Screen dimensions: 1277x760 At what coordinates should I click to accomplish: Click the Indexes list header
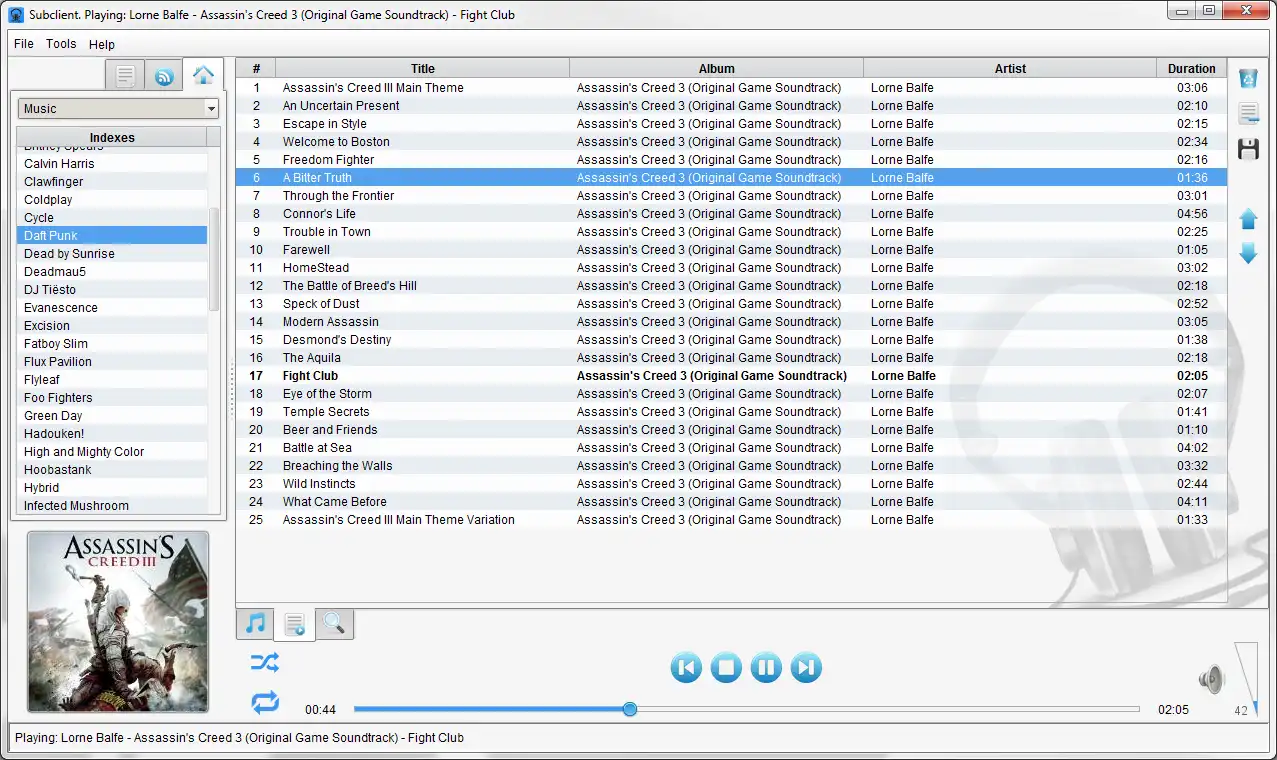tap(112, 137)
